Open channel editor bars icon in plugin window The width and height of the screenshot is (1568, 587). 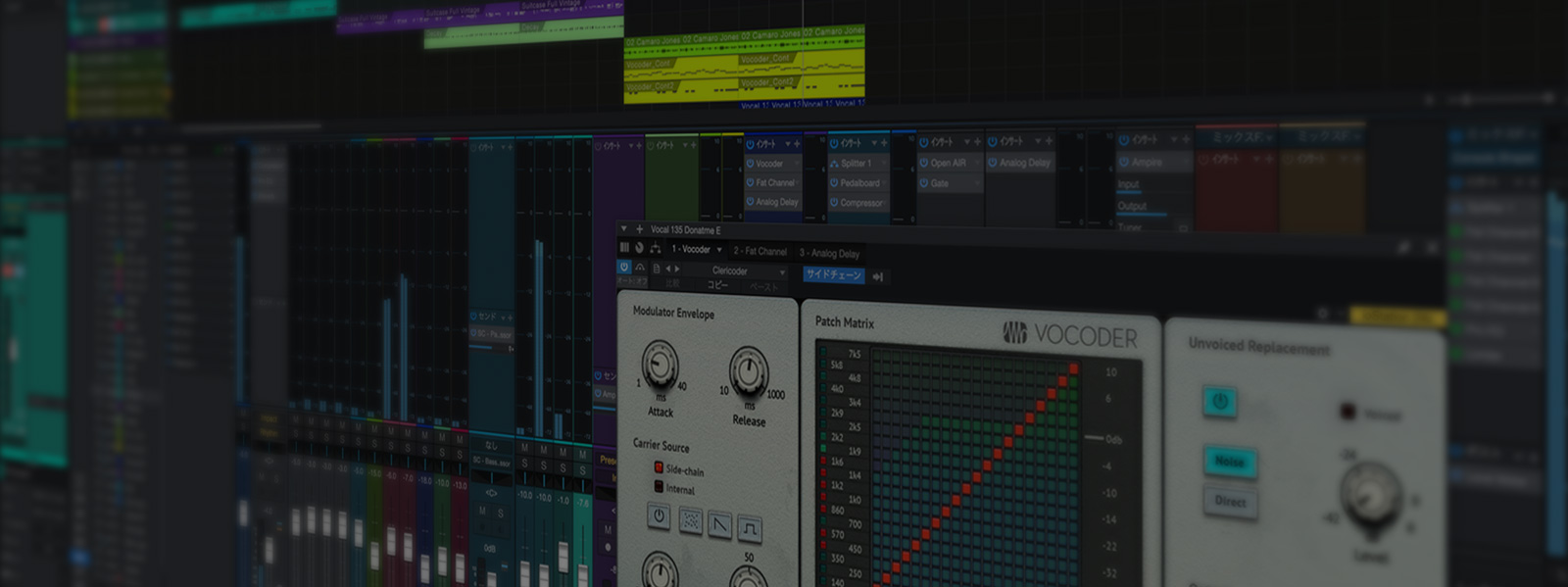(624, 248)
